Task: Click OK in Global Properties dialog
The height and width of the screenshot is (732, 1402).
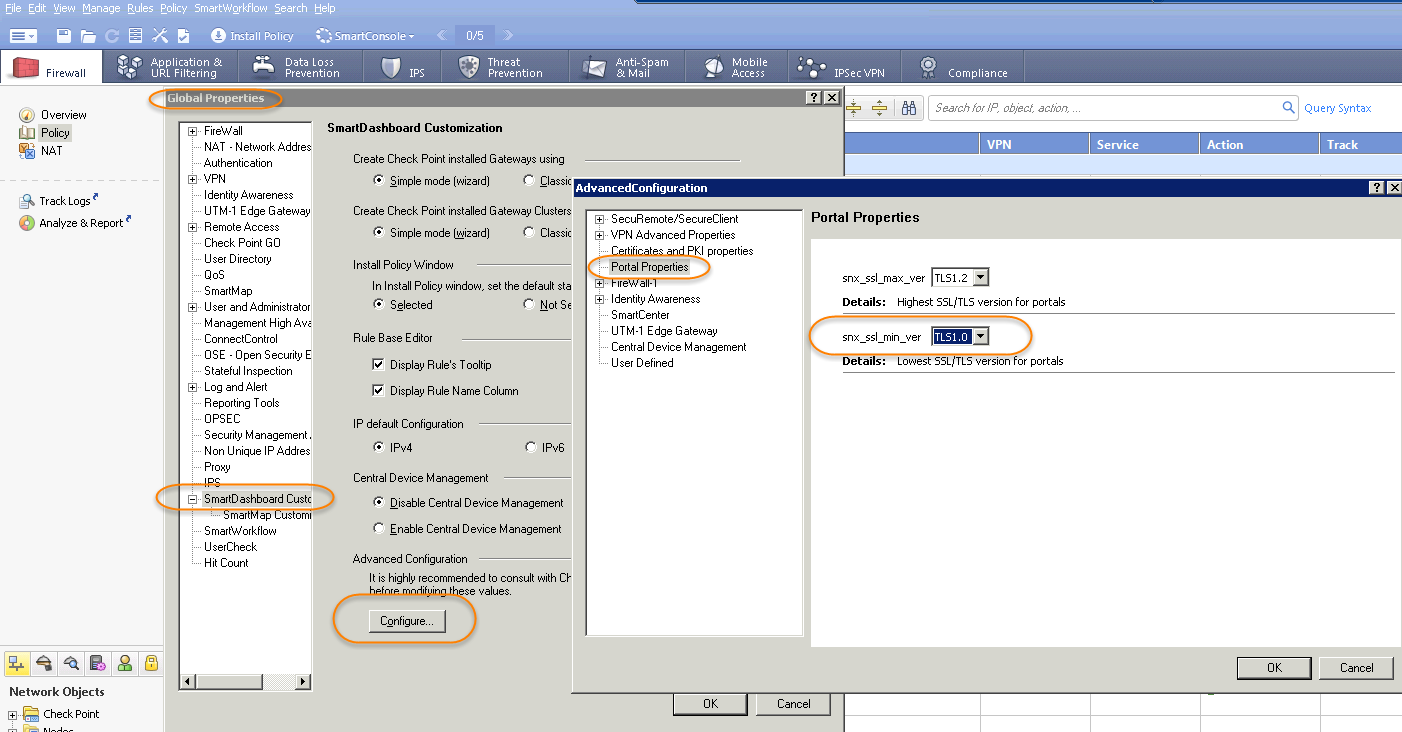Action: pyautogui.click(x=710, y=704)
